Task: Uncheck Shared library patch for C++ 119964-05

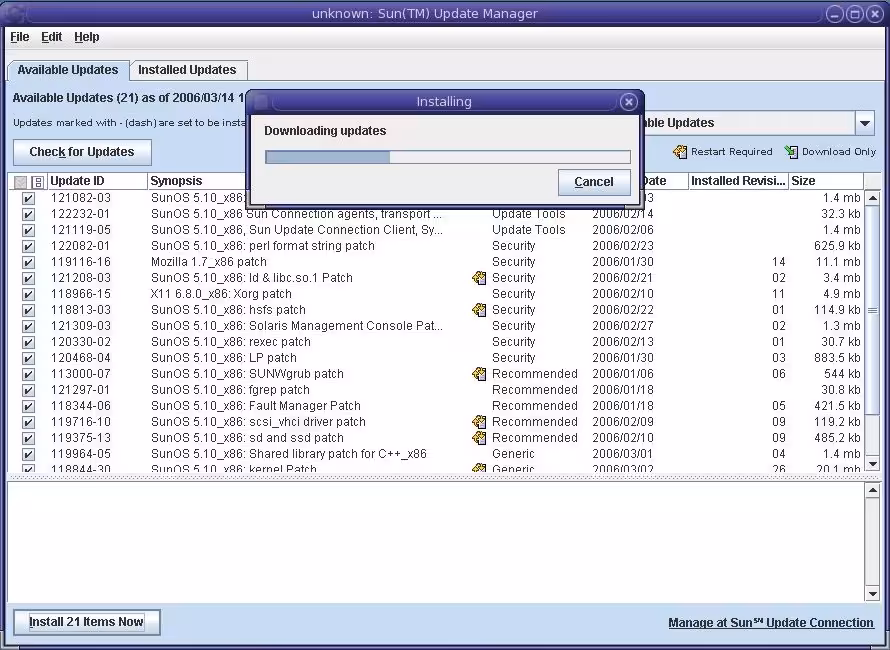Action: tap(28, 454)
